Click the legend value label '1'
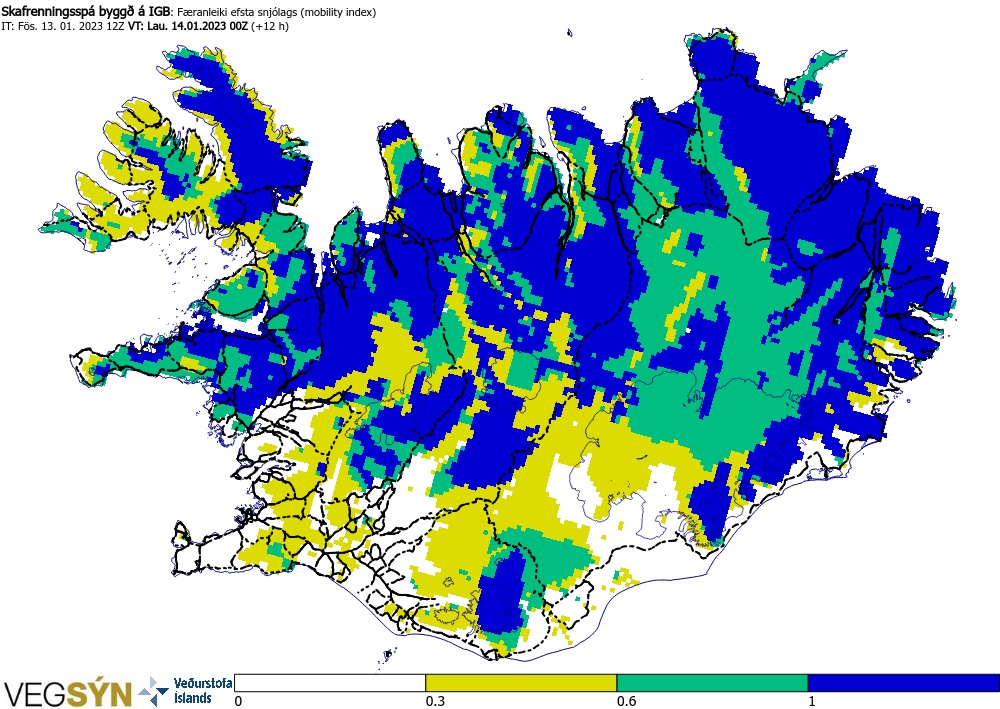The height and width of the screenshot is (709, 1000). [x=812, y=701]
